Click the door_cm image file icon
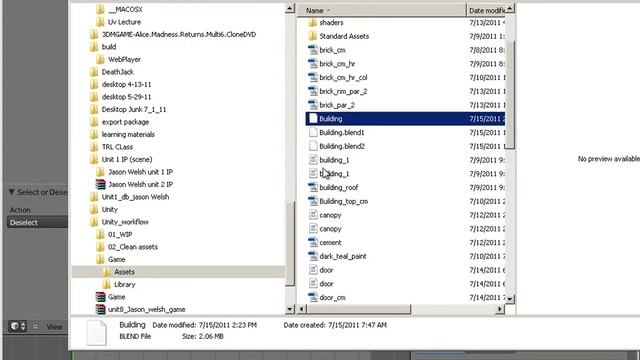640x360 pixels. click(313, 298)
